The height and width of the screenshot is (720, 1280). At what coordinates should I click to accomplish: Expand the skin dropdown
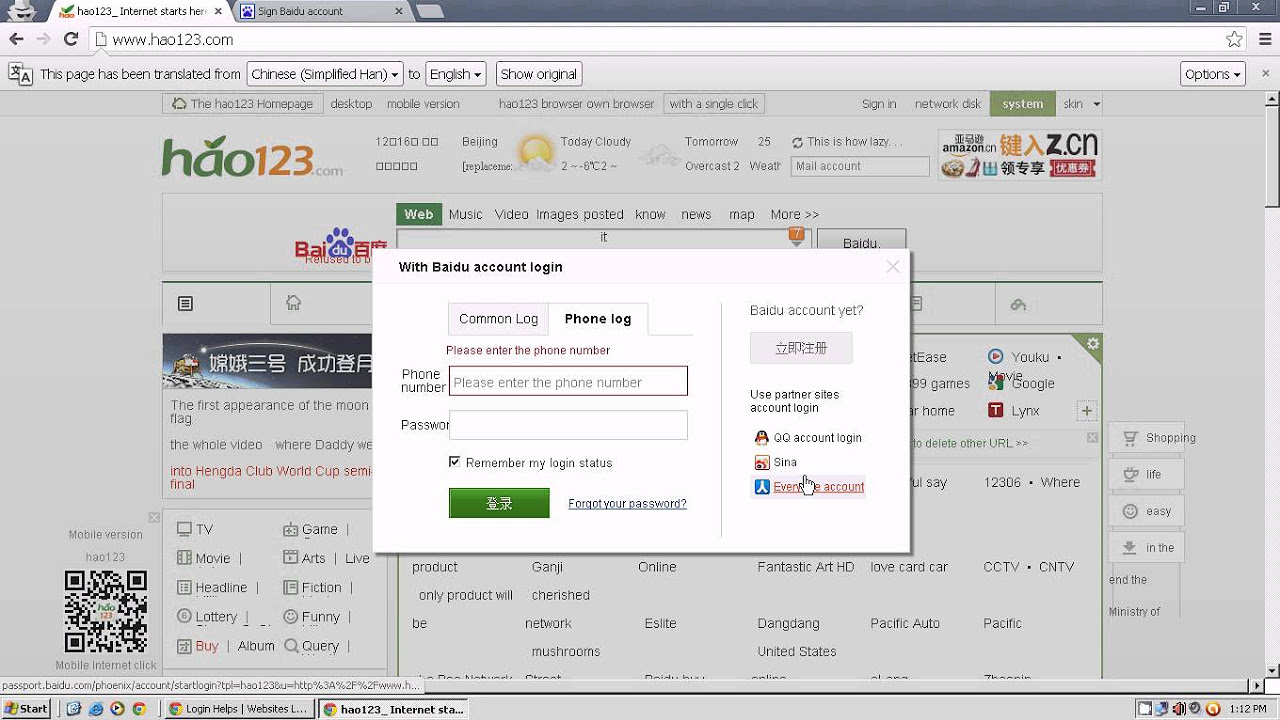click(1082, 103)
